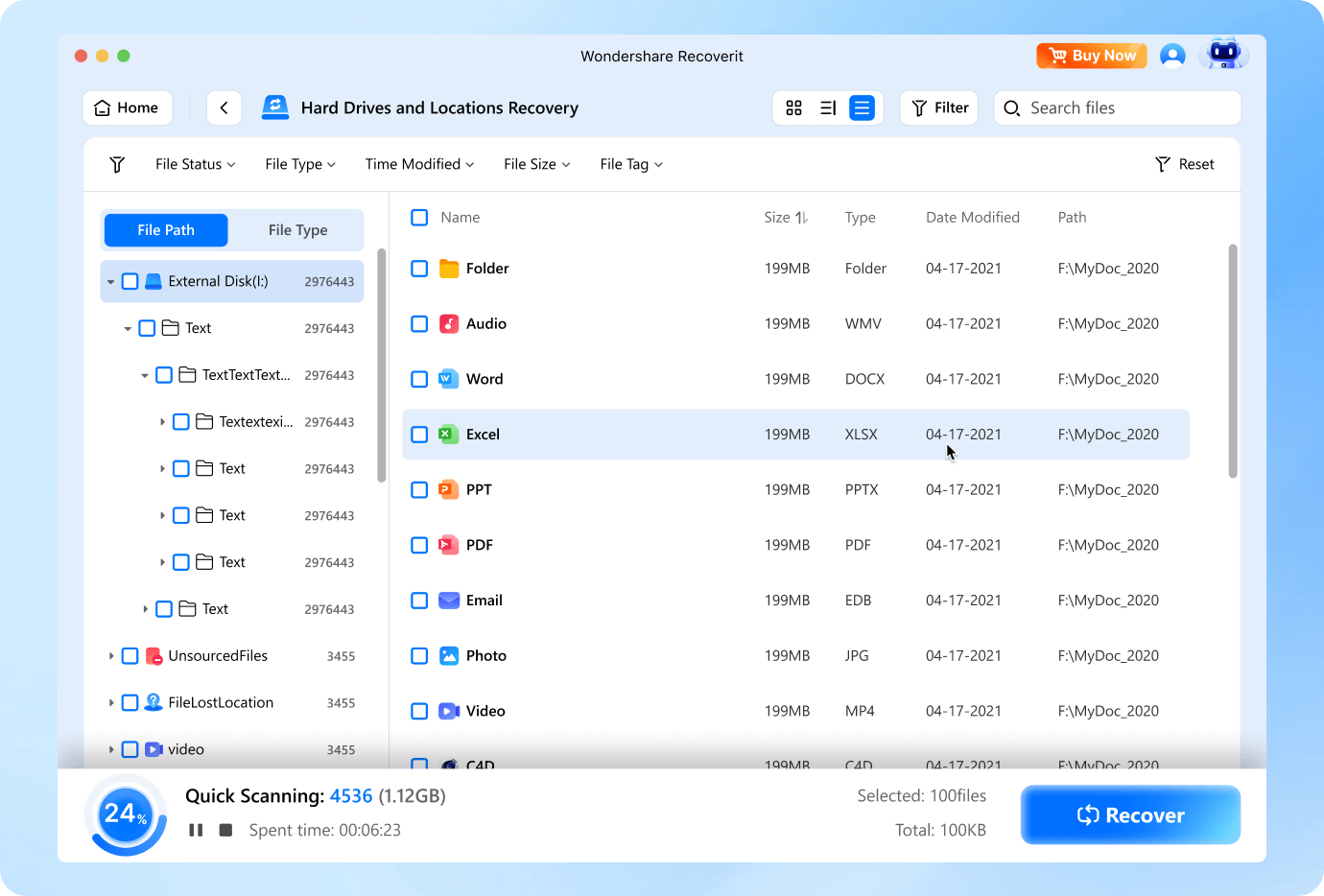Click the yellow Folder icon
The width and height of the screenshot is (1324, 896).
(449, 269)
